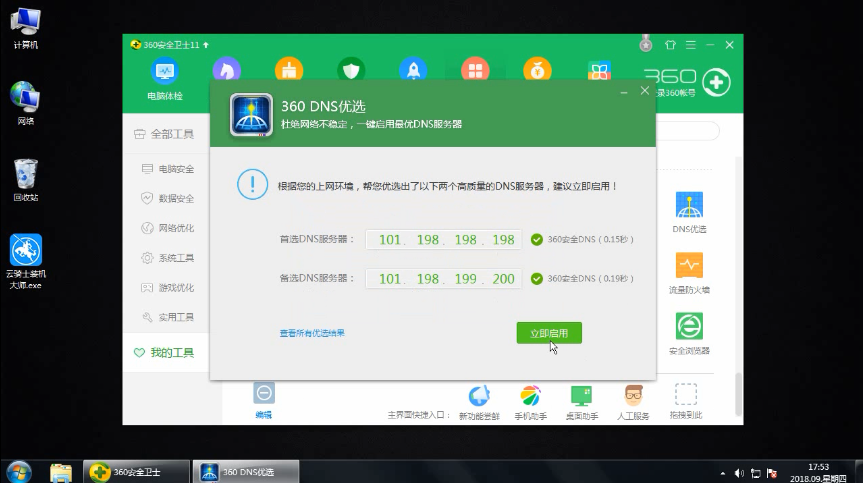Click the volume speaker tray icon
This screenshot has height=483, width=863.
[x=739, y=473]
